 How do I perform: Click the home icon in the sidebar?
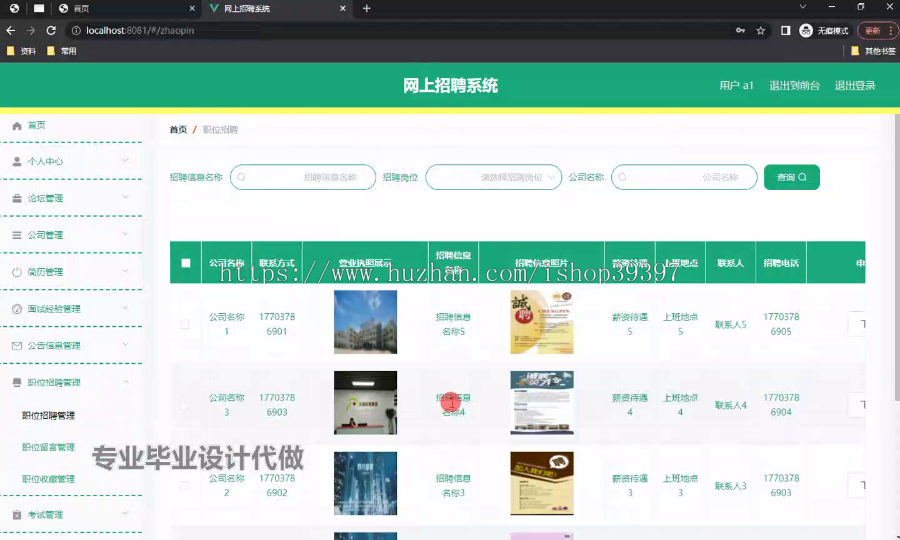pyautogui.click(x=17, y=126)
